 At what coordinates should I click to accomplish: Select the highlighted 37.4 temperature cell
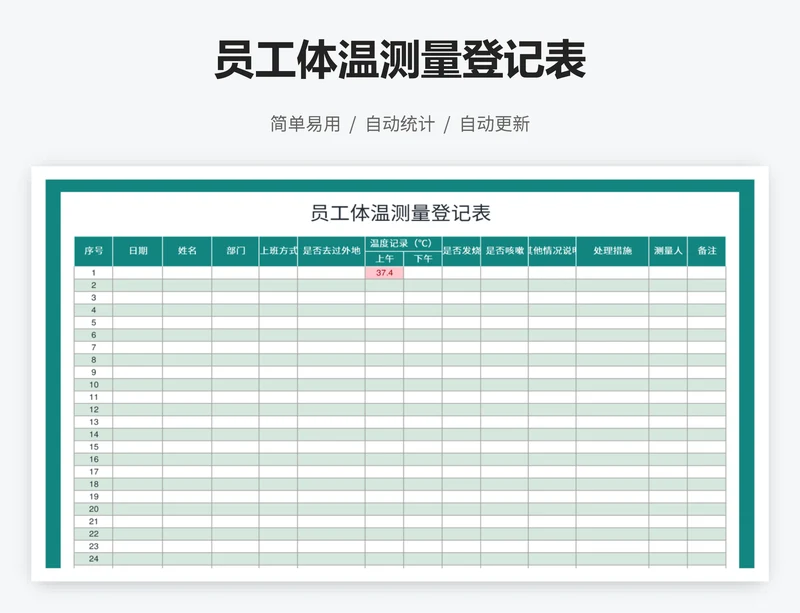384,273
